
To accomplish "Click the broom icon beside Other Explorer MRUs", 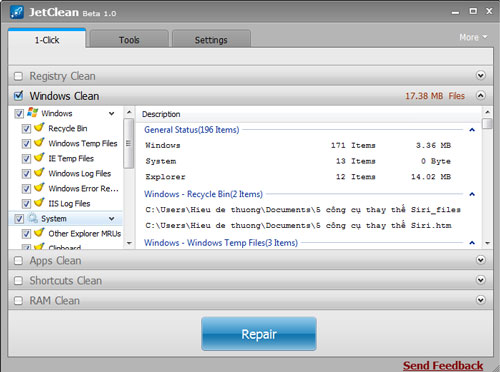I will tap(39, 232).
